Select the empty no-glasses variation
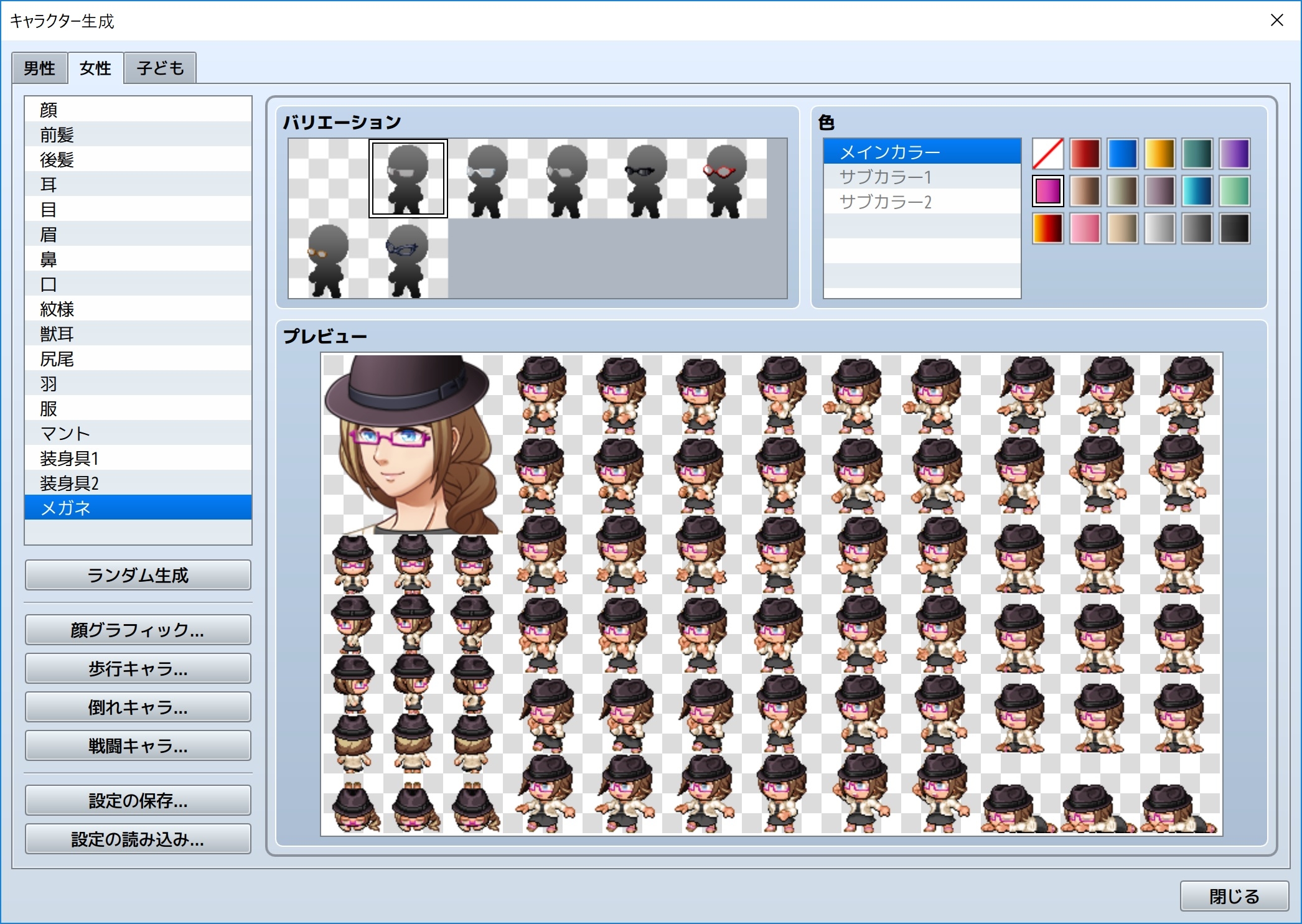This screenshot has width=1302, height=924. coord(328,179)
